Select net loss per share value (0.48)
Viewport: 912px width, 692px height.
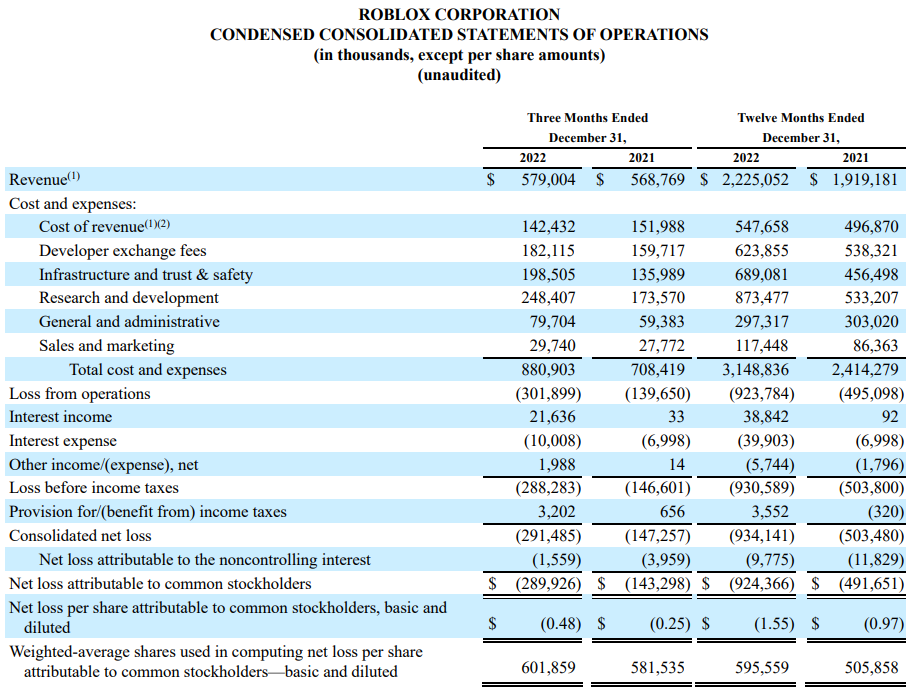click(x=560, y=624)
